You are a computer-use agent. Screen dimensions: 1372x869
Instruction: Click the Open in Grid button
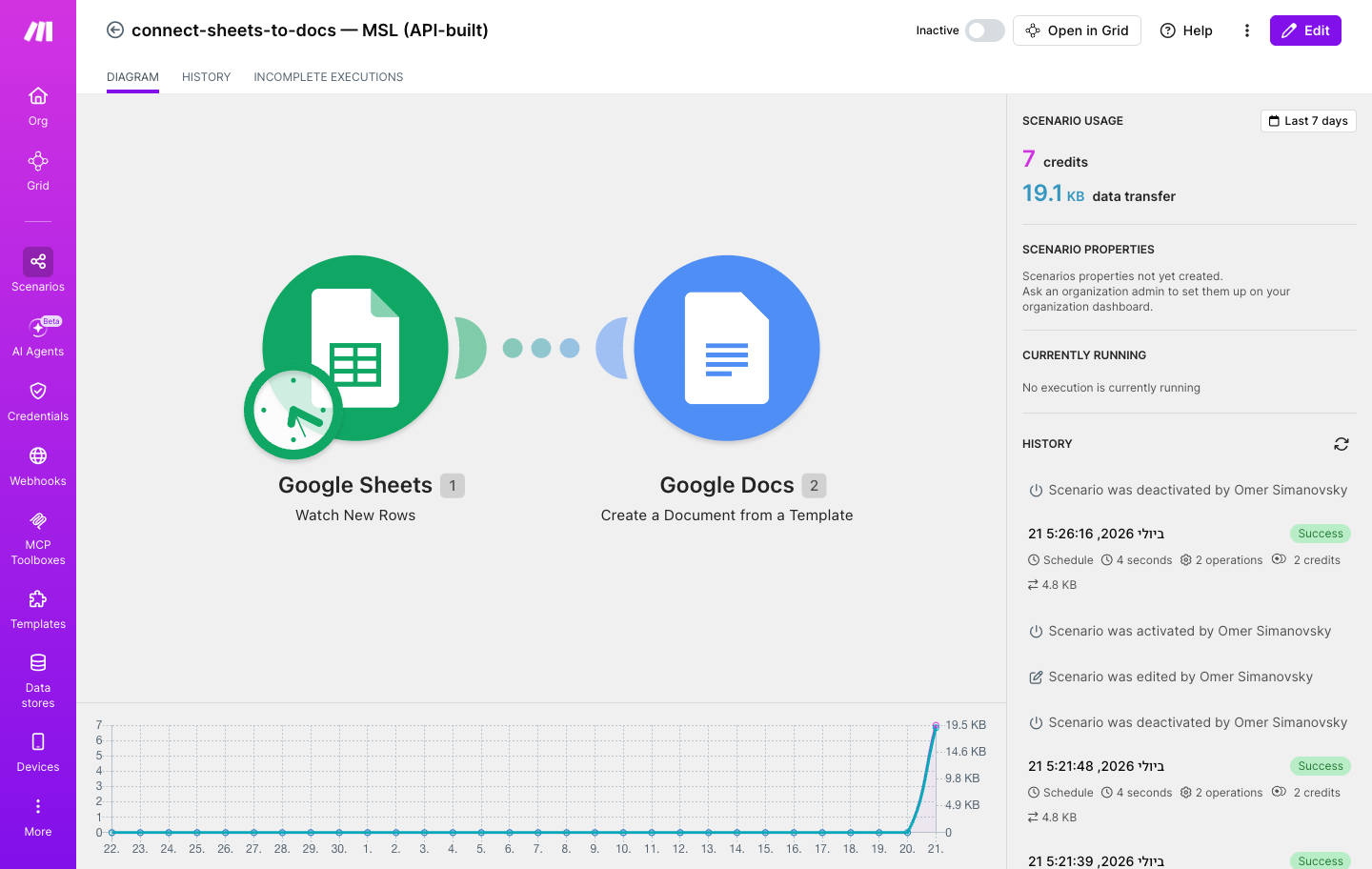1077,30
